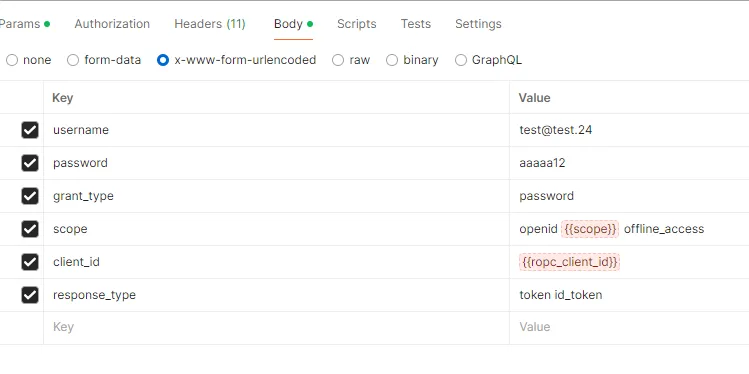
Task: Select the token id_token value
Action: coord(561,295)
